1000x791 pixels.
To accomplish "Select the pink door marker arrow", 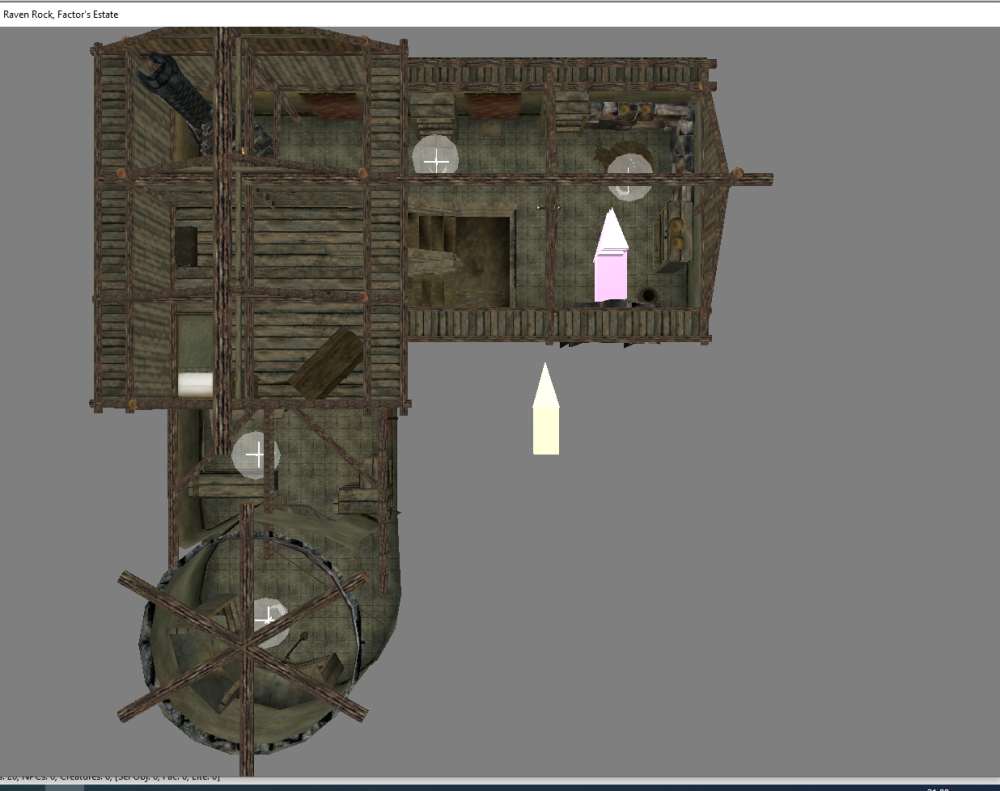I will (611, 255).
